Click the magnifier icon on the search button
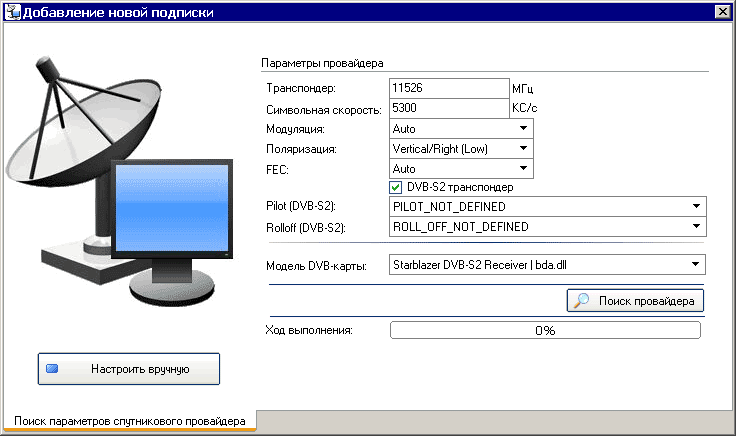Screen dimensions: 736x436 pyautogui.click(x=581, y=300)
